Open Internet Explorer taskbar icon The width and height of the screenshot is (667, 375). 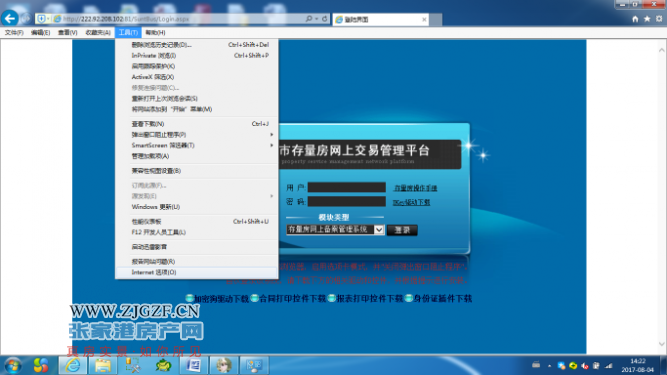(73, 365)
